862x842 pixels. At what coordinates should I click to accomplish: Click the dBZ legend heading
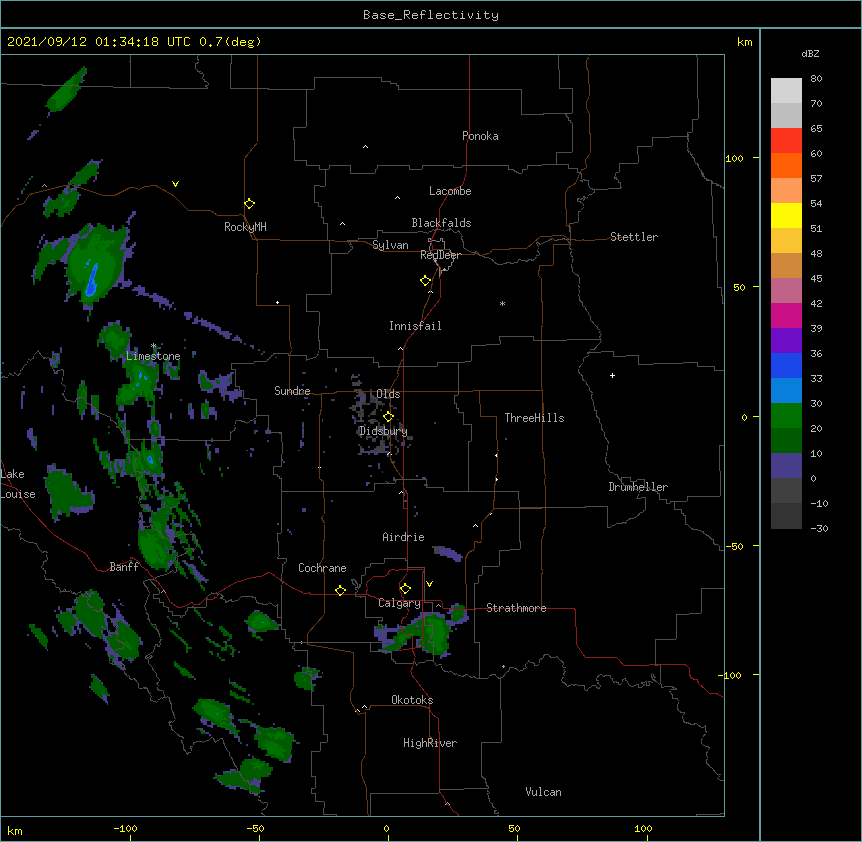coord(810,53)
